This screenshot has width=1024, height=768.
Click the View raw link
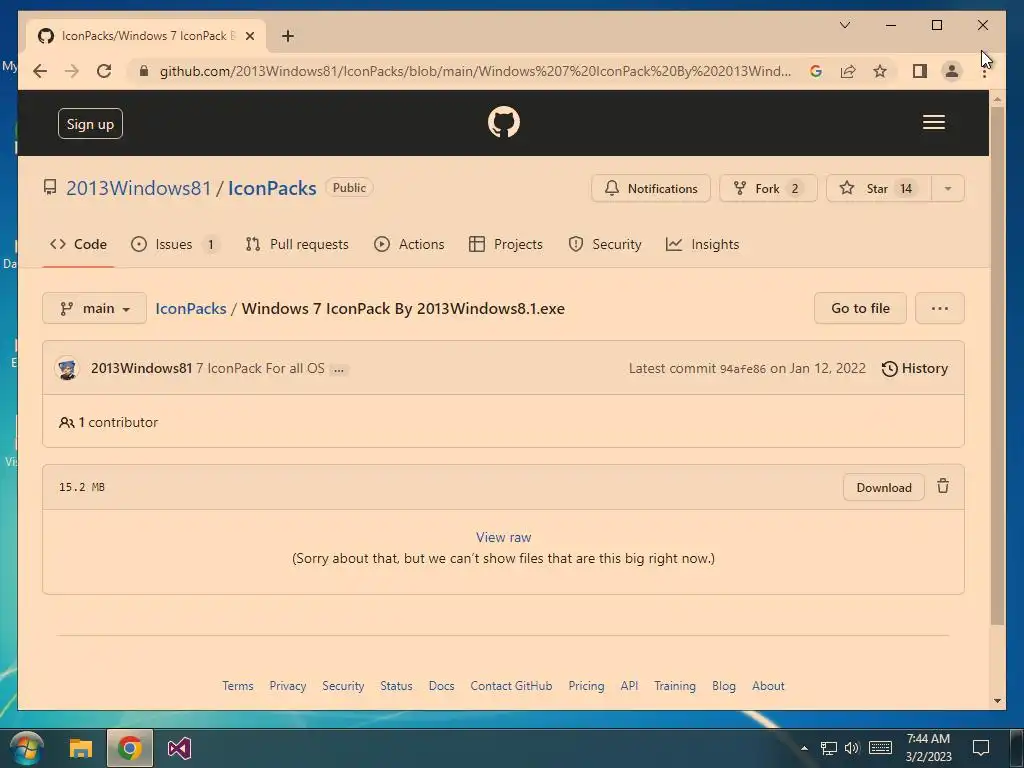504,537
